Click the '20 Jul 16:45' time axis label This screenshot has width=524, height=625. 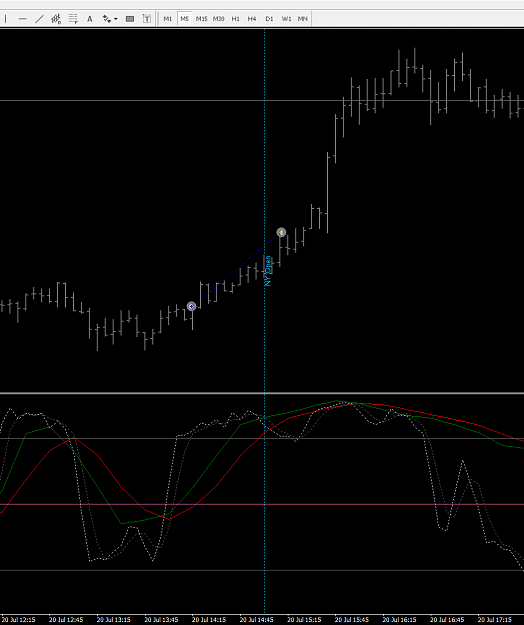click(x=447, y=620)
